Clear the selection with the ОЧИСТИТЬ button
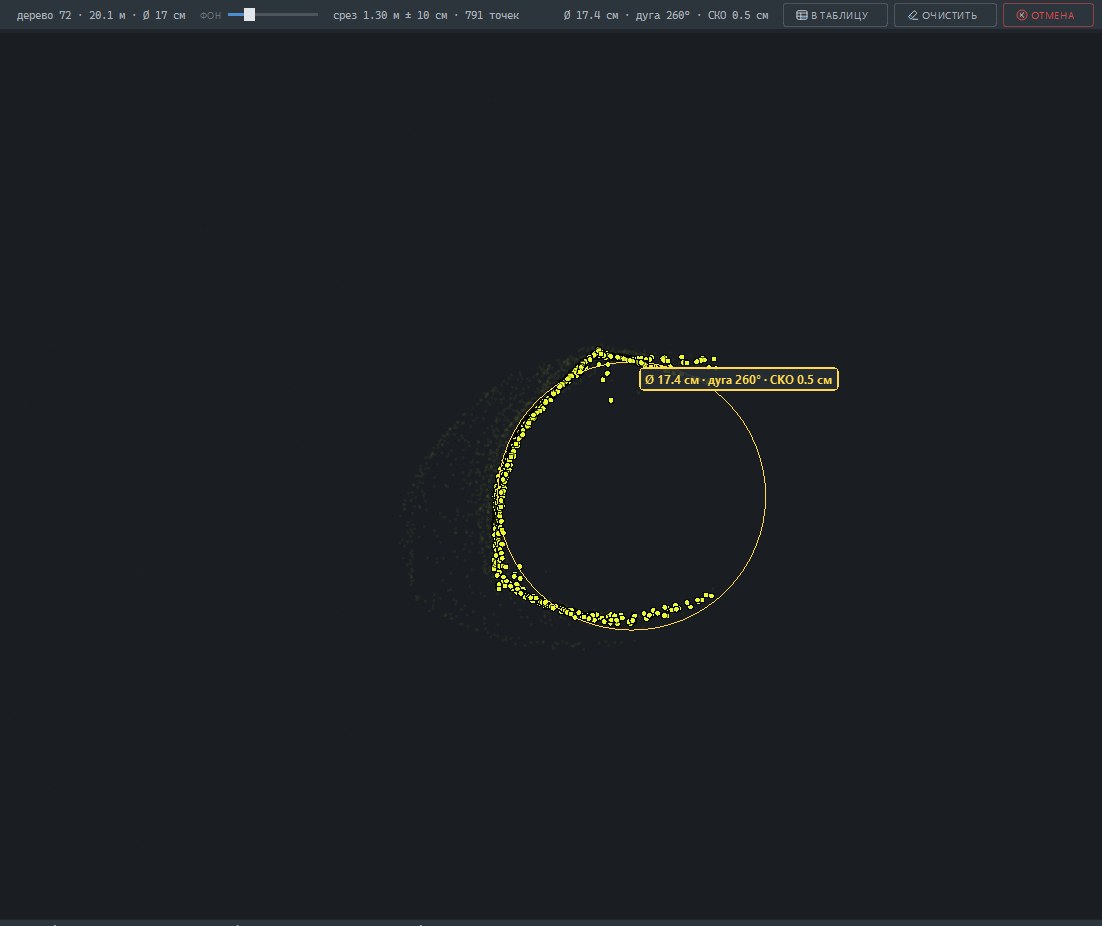Screen dimensions: 1102x926 [x=945, y=15]
